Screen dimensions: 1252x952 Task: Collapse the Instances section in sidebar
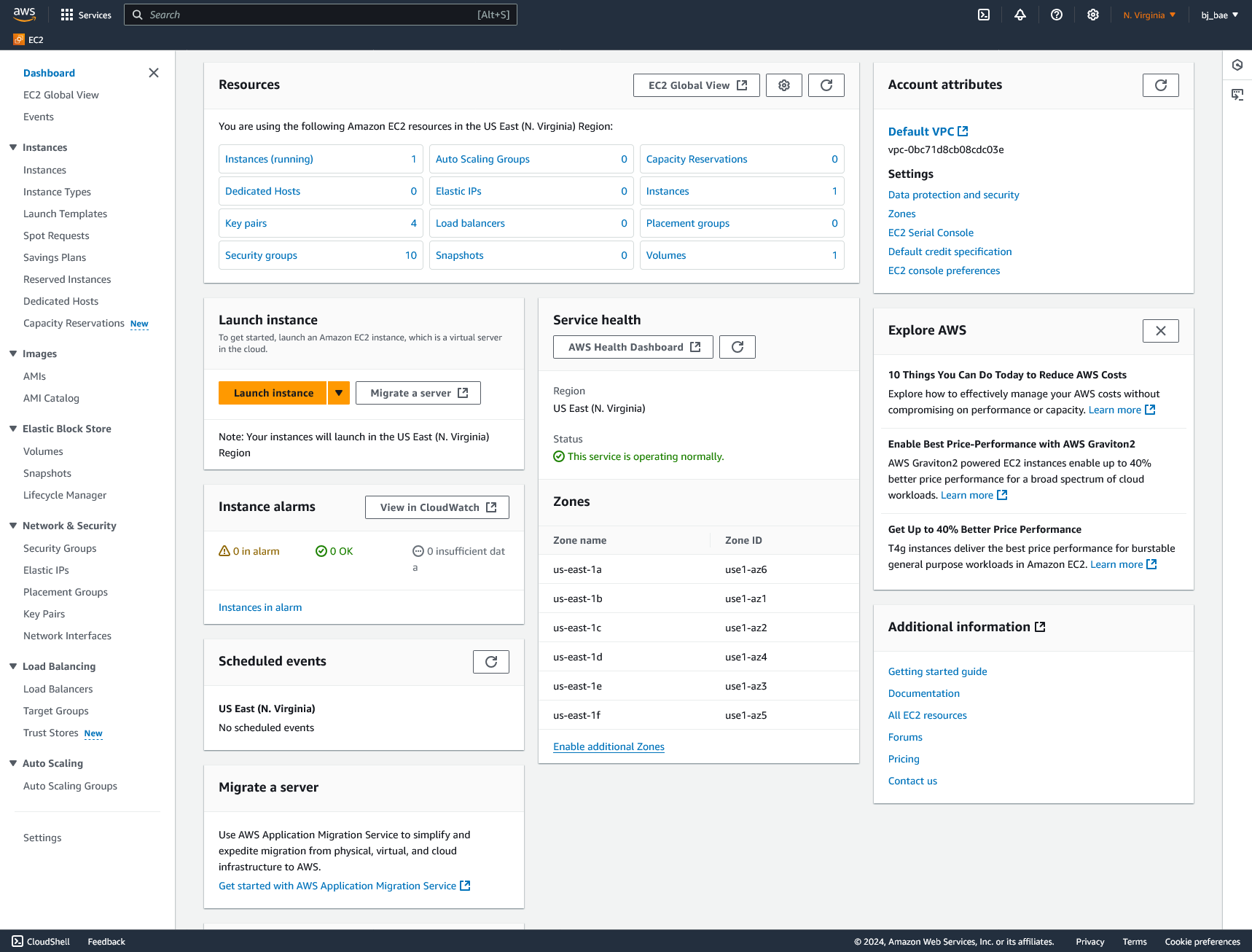click(x=12, y=147)
